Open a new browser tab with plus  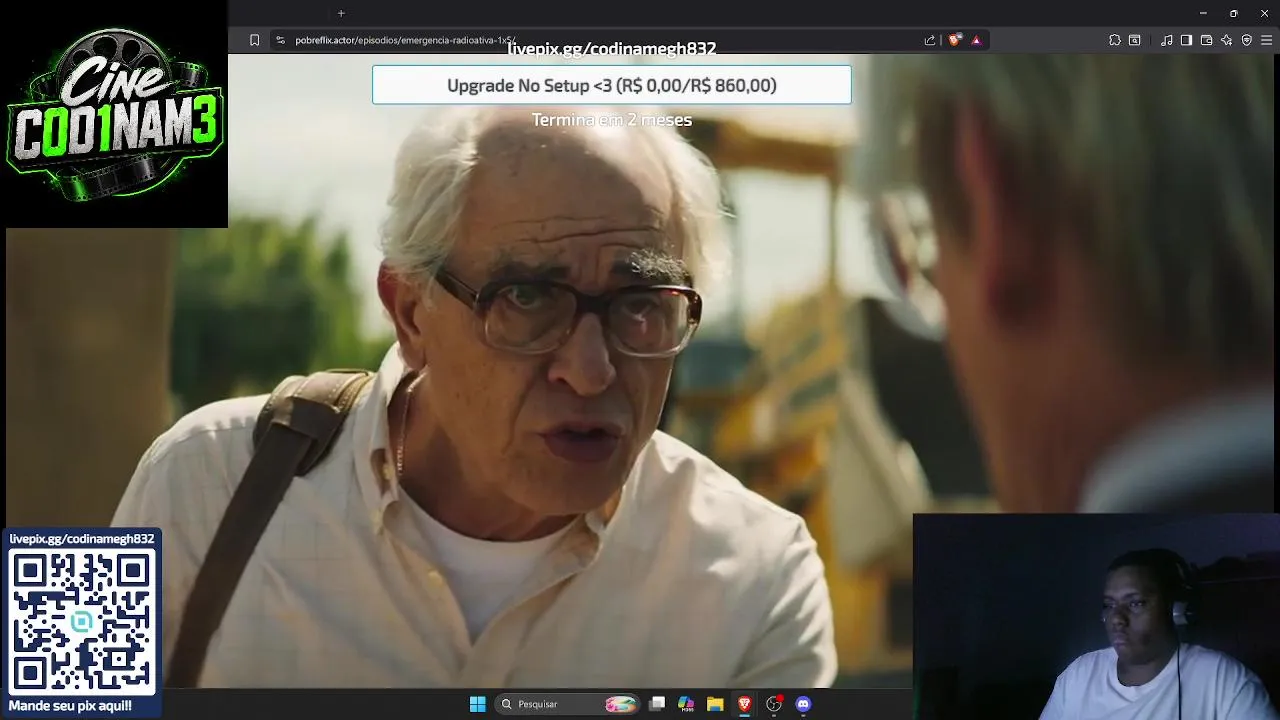pos(341,13)
